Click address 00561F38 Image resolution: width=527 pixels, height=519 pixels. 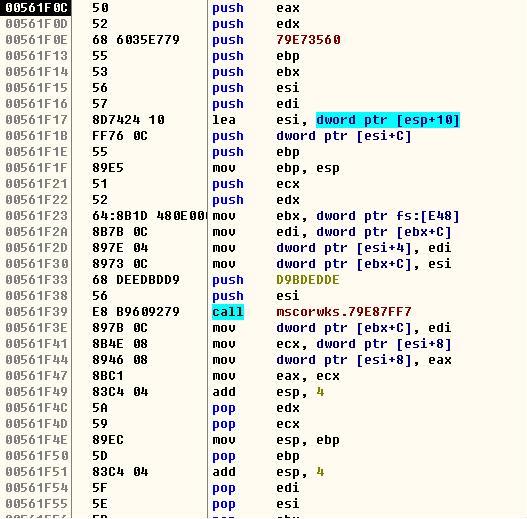(36, 296)
